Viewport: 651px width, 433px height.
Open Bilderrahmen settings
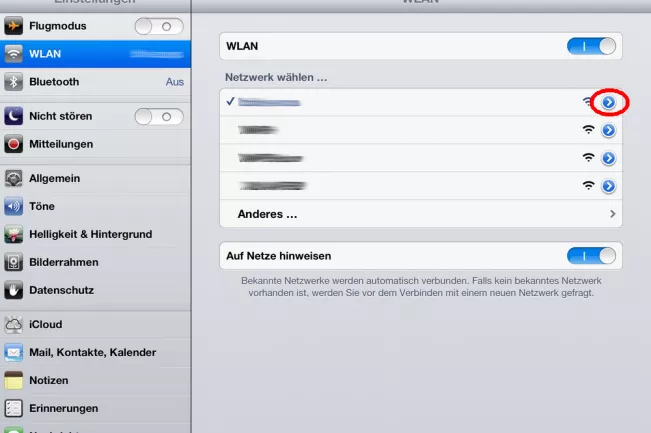95,262
